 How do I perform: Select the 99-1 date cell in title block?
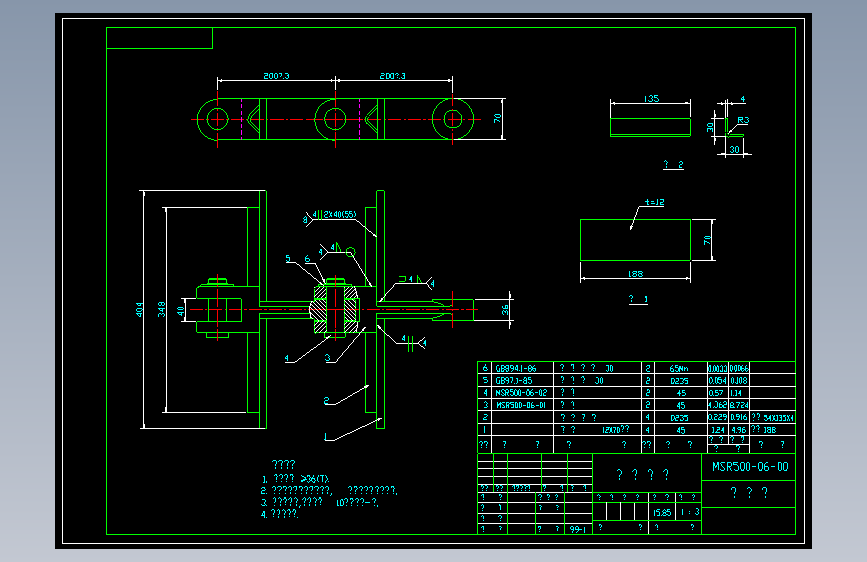578,529
